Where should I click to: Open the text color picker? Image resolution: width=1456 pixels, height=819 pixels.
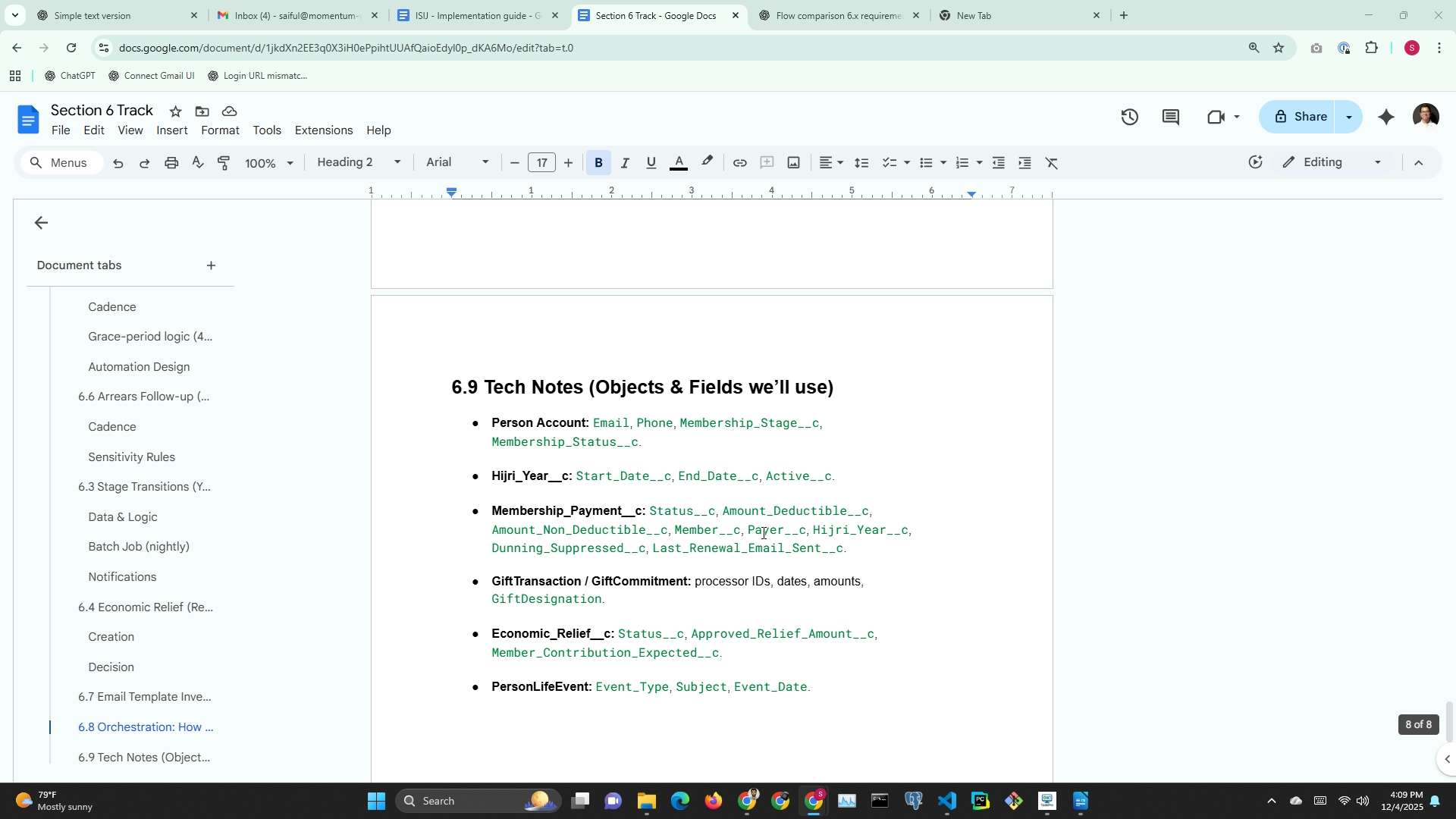coord(679,163)
